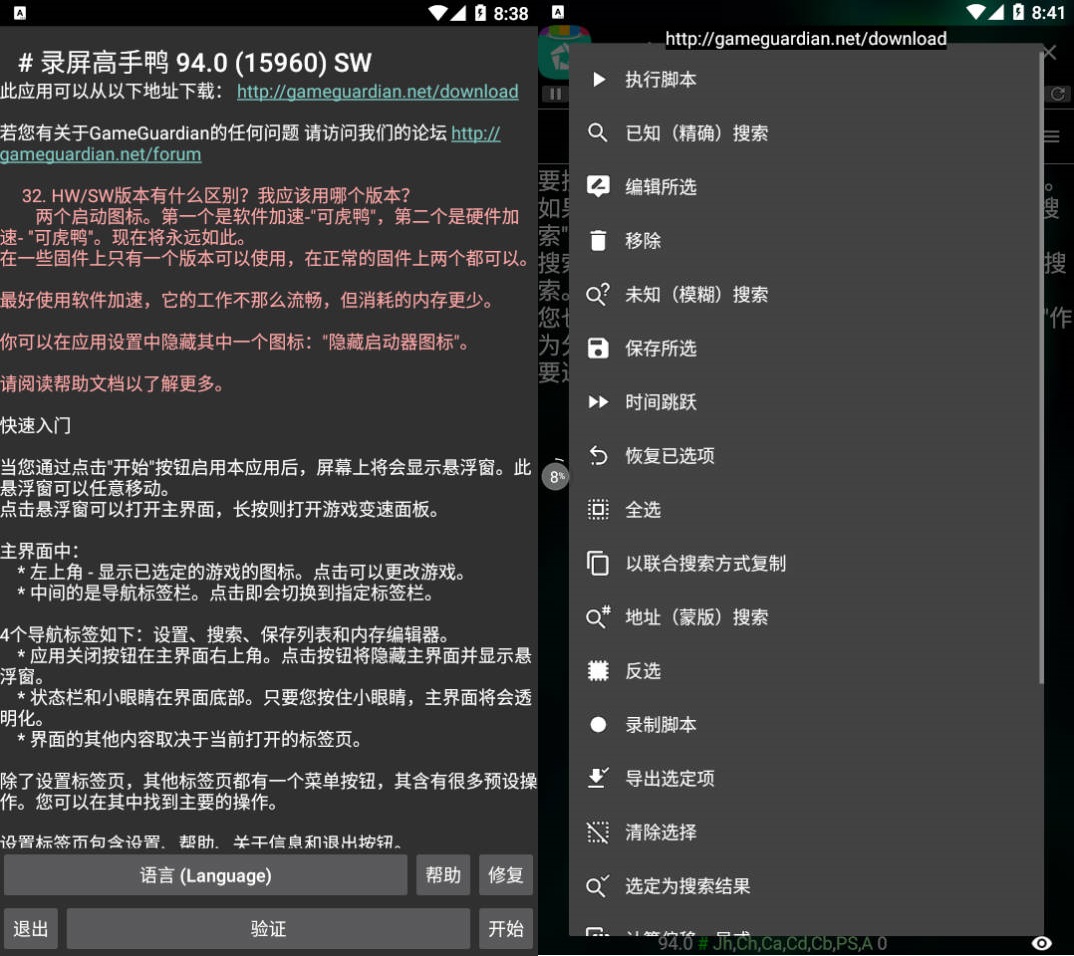Screen dimensions: 1074x956
Task: Click the record circle icon for 录制脚本
Action: pyautogui.click(x=598, y=725)
